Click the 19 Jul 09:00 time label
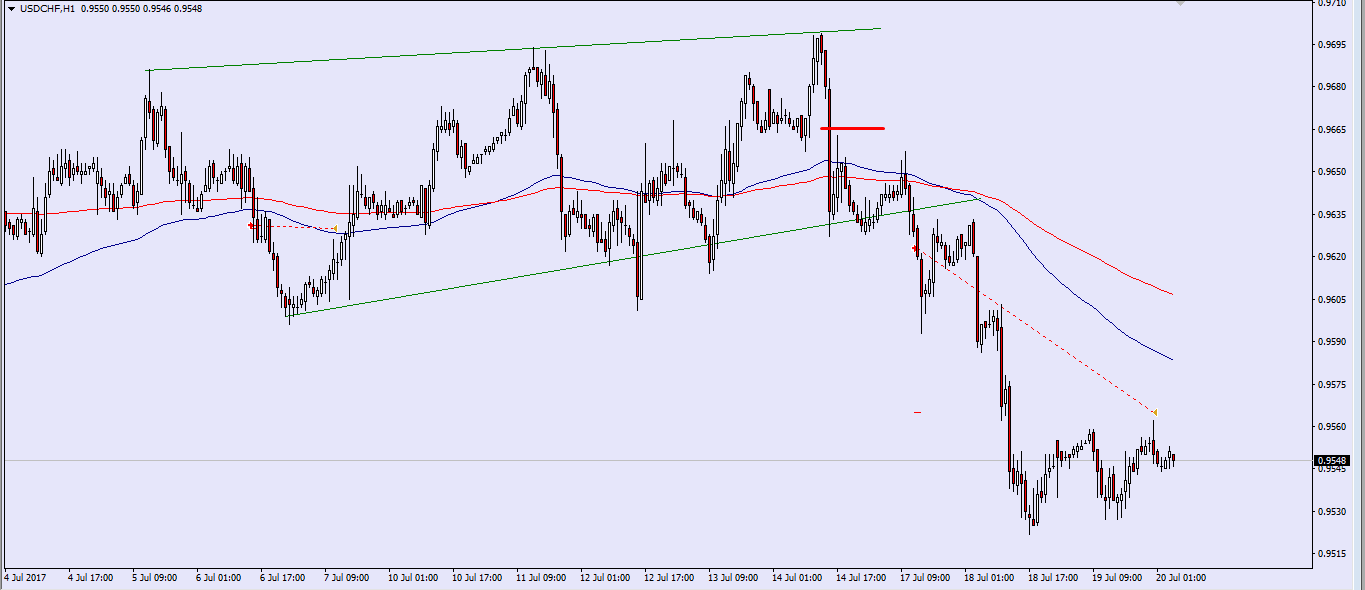 (x=1115, y=577)
